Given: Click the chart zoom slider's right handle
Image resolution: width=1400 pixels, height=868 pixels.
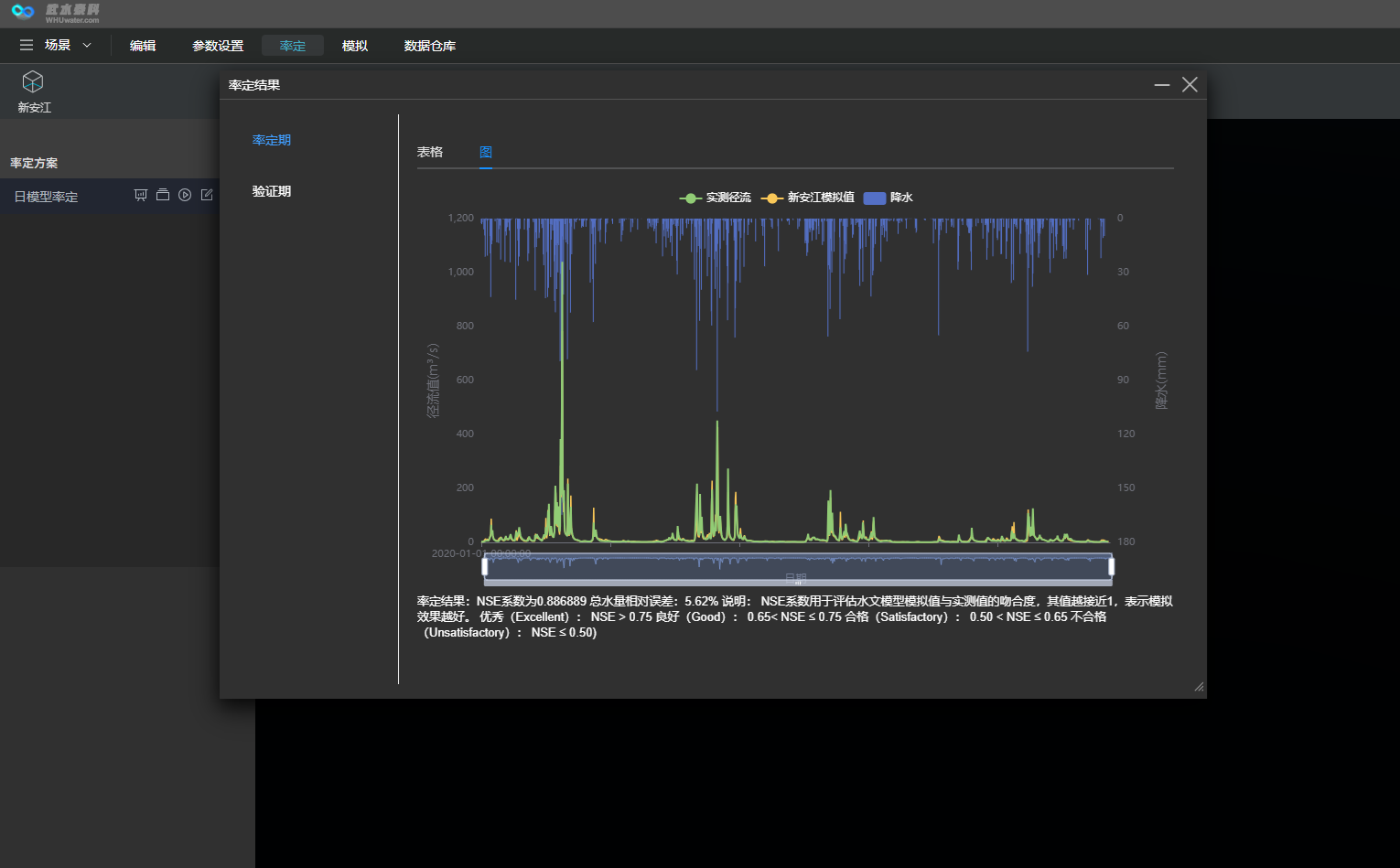Looking at the screenshot, I should [1111, 567].
